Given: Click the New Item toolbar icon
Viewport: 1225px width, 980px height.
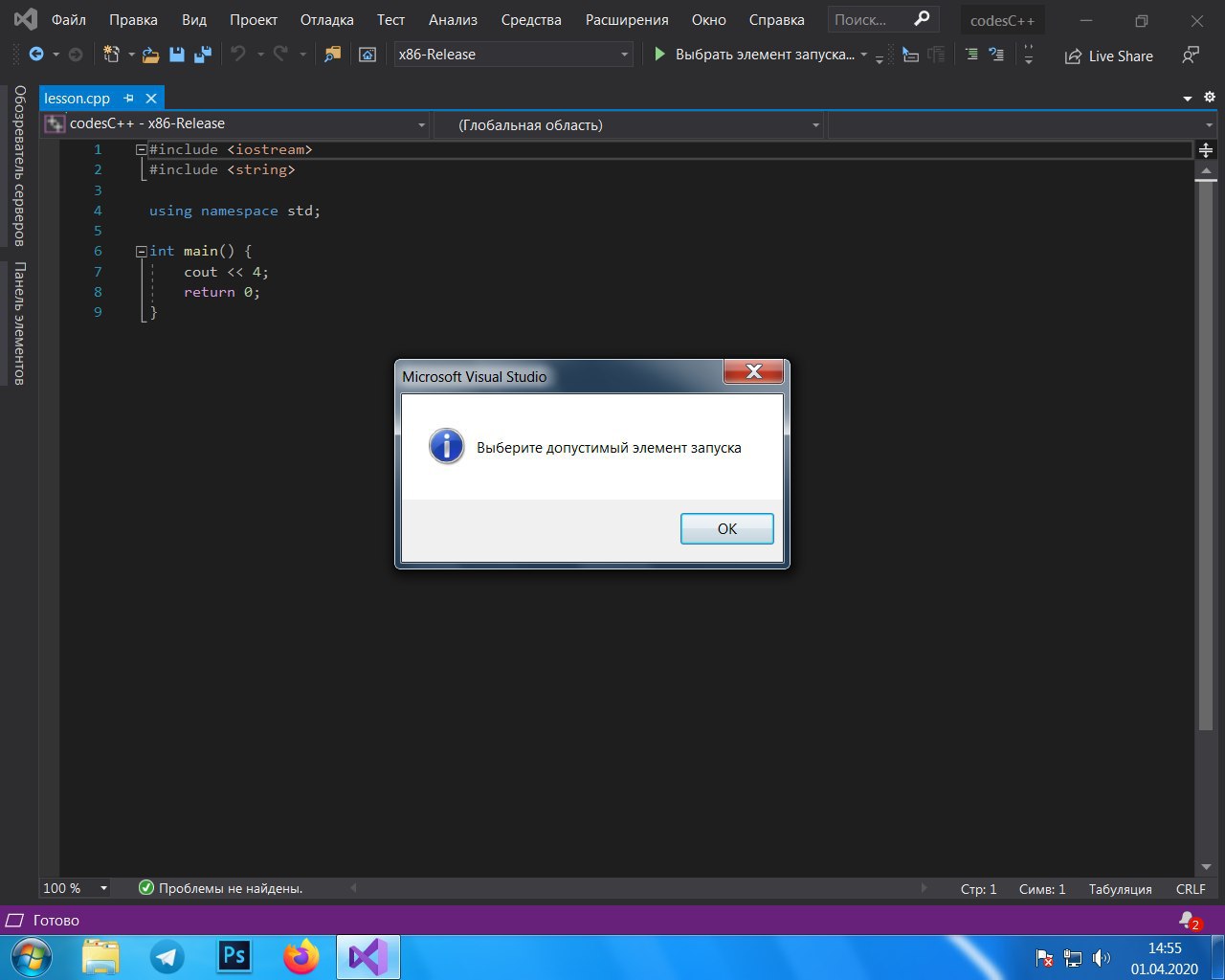Looking at the screenshot, I should [x=112, y=55].
